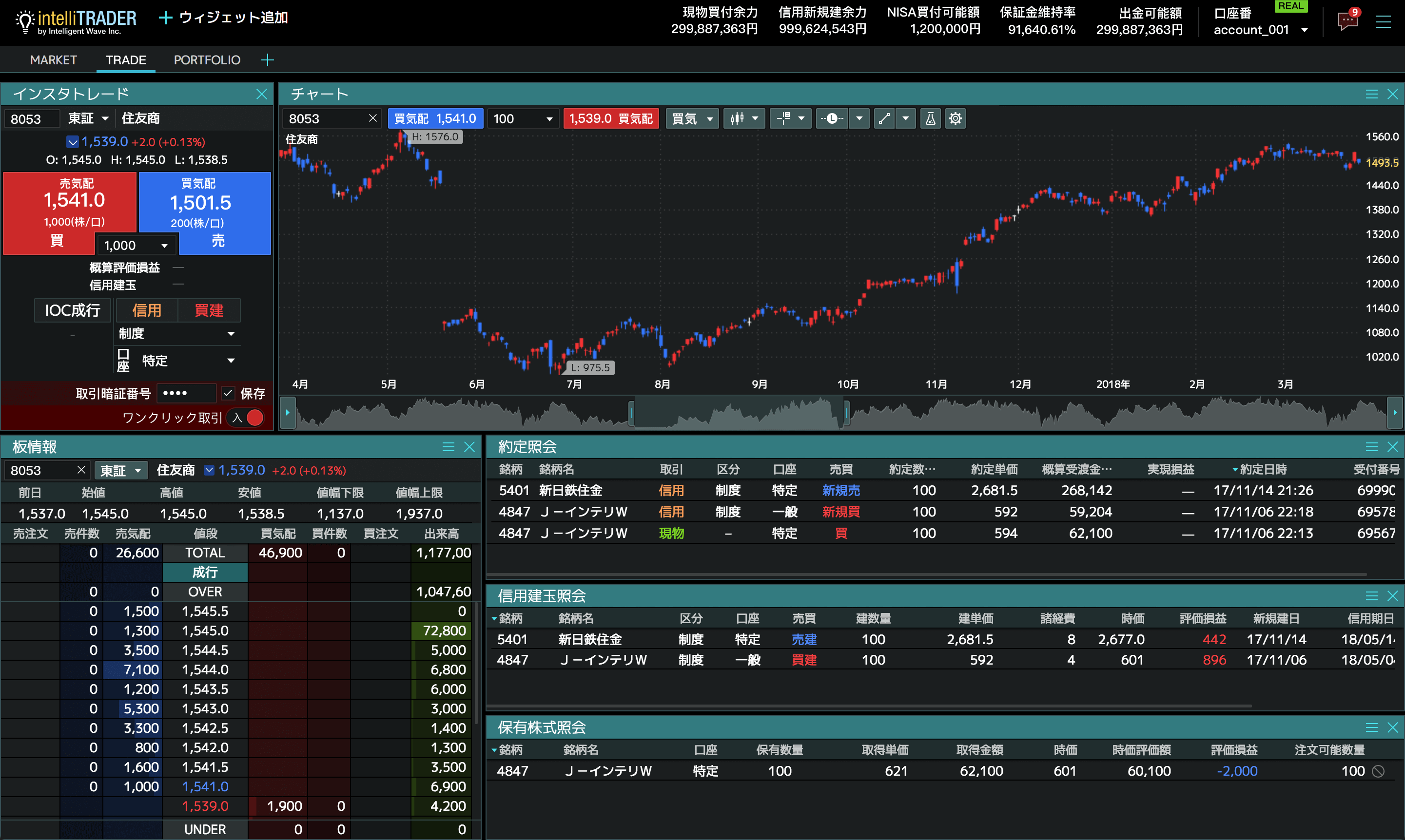Viewport: 1405px width, 840px height.
Task: Open the チャート panel menu icon
Action: coord(1371,94)
